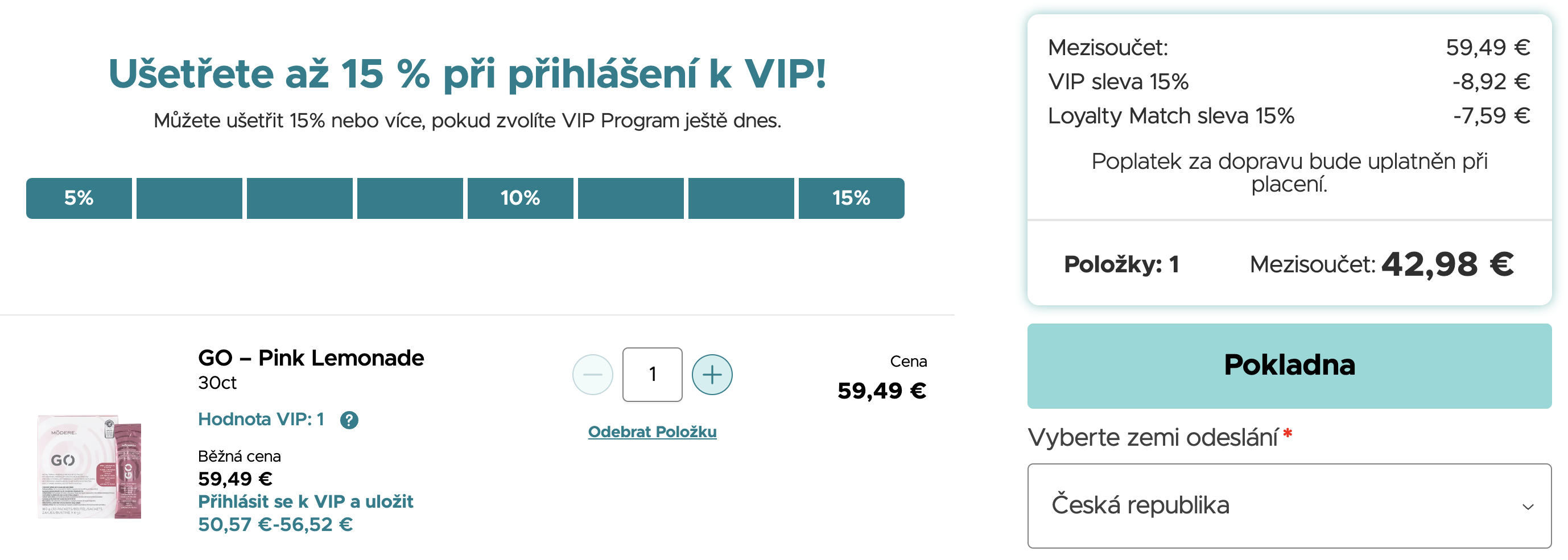Click the Hodnota VIP: 1 label
This screenshot has height=560, width=1568.
[261, 420]
